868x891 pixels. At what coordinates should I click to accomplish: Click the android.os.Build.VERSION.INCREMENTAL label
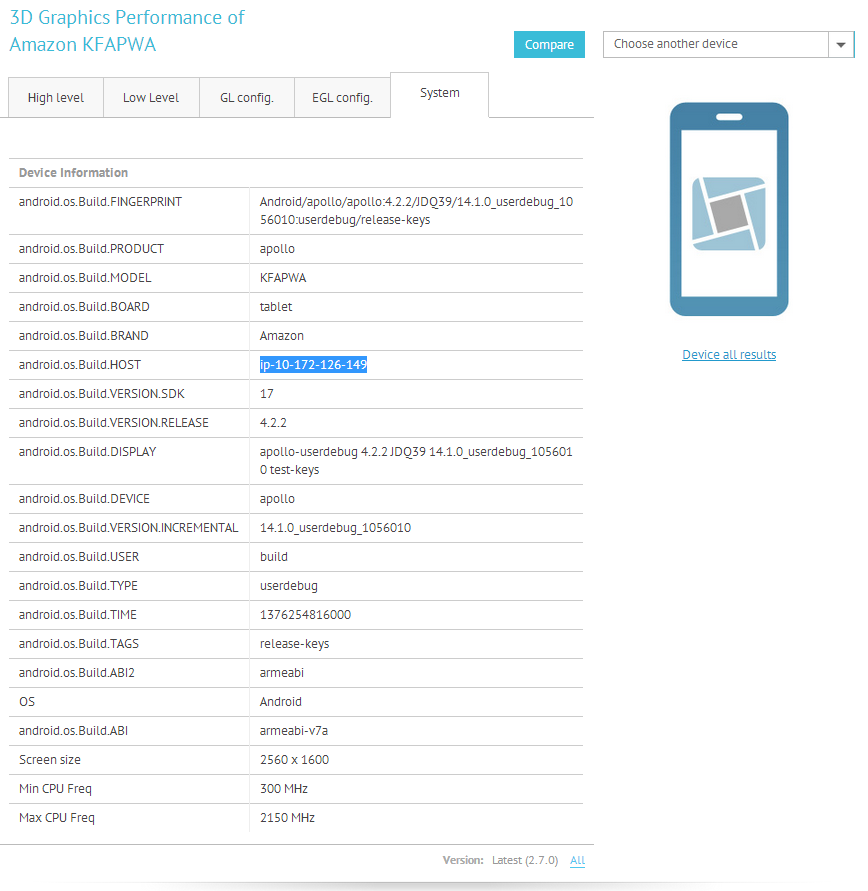click(128, 528)
